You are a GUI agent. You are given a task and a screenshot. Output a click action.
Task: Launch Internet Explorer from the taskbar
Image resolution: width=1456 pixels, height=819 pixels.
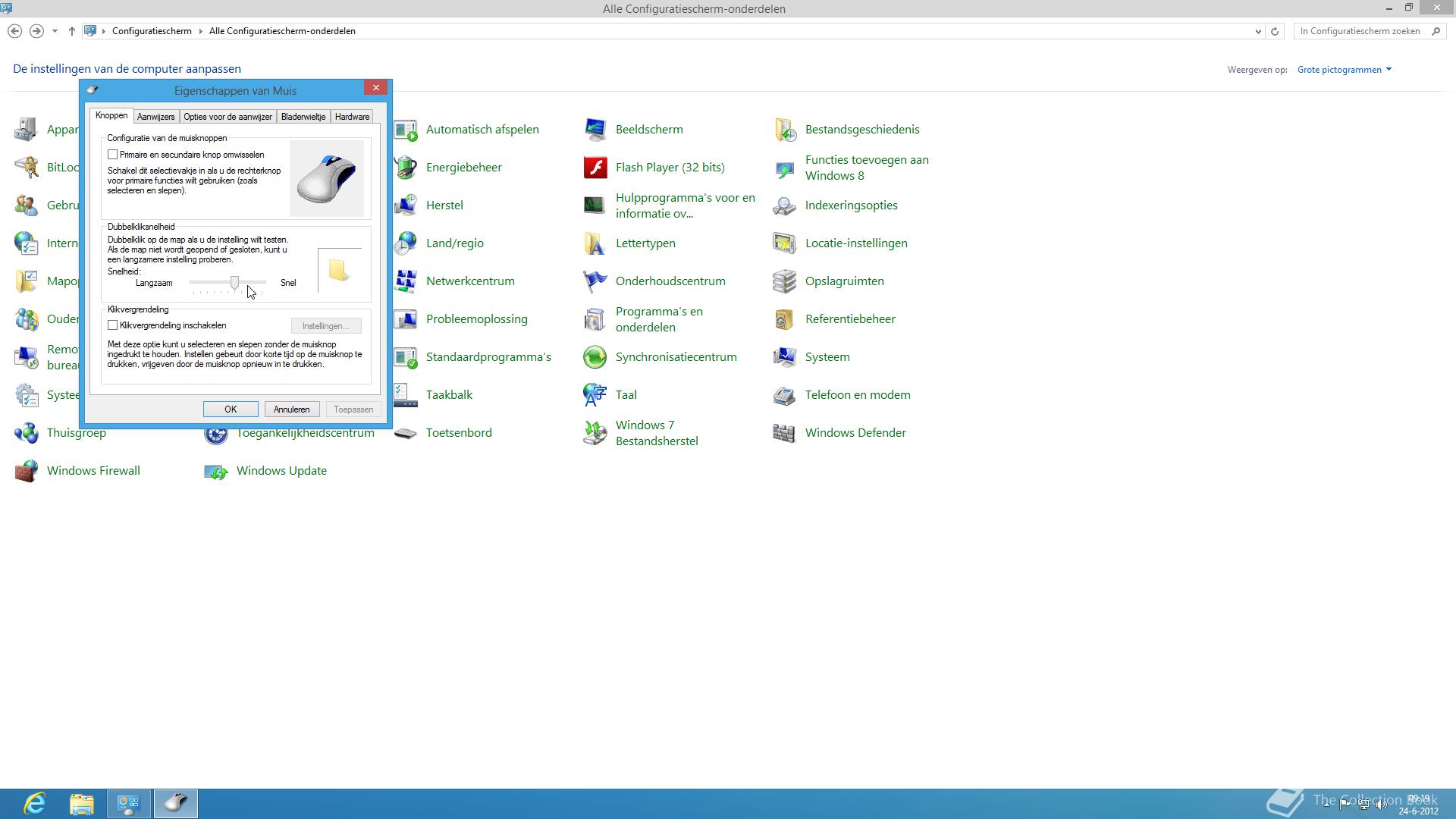[x=35, y=803]
